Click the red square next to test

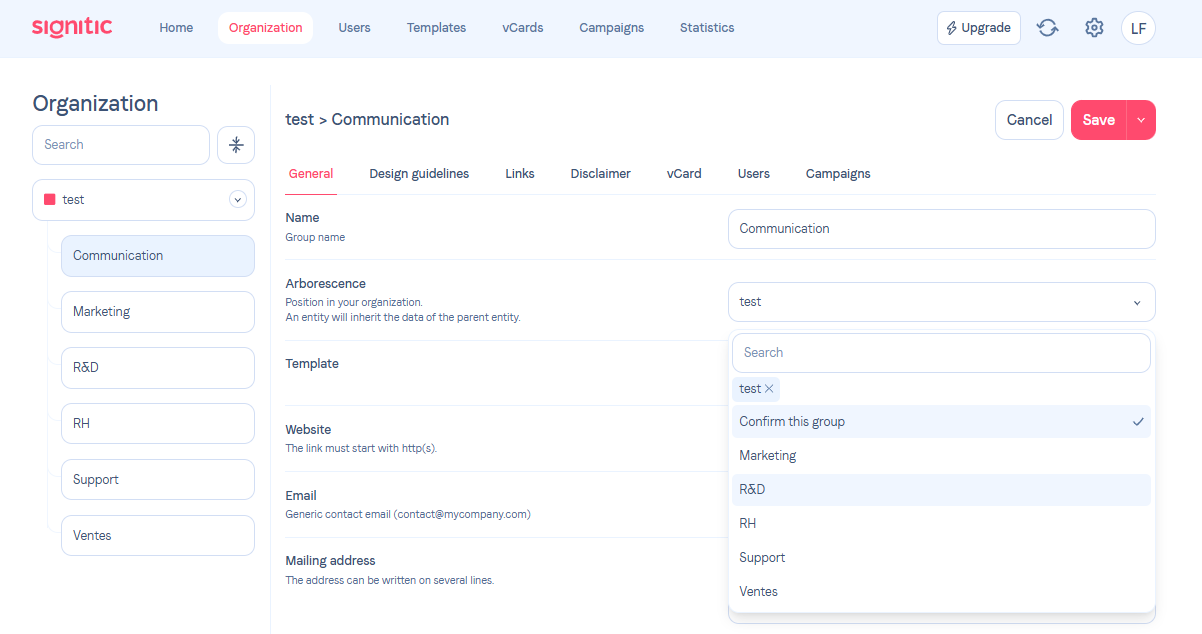click(x=49, y=200)
